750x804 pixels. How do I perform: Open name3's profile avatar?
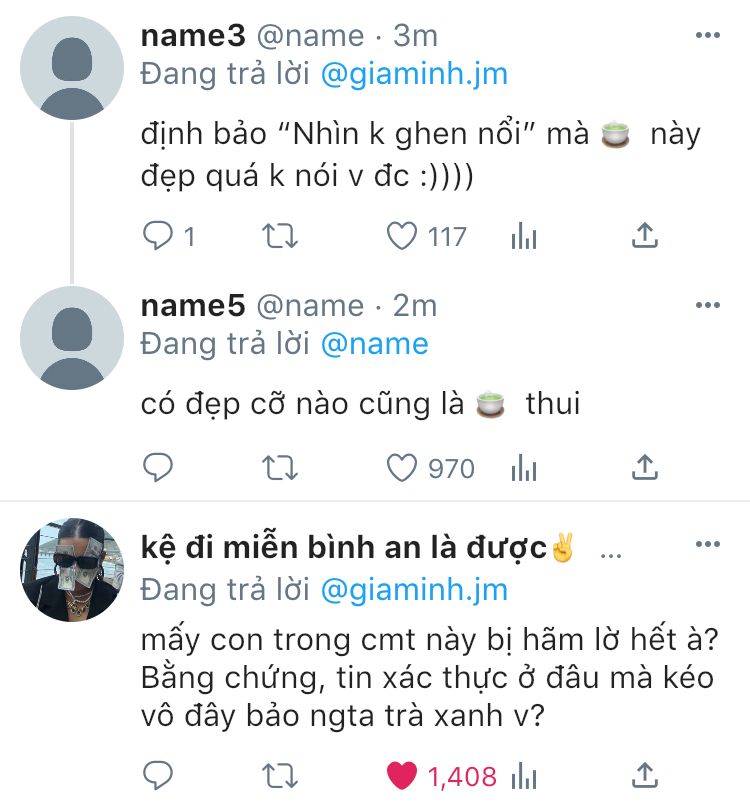click(72, 68)
